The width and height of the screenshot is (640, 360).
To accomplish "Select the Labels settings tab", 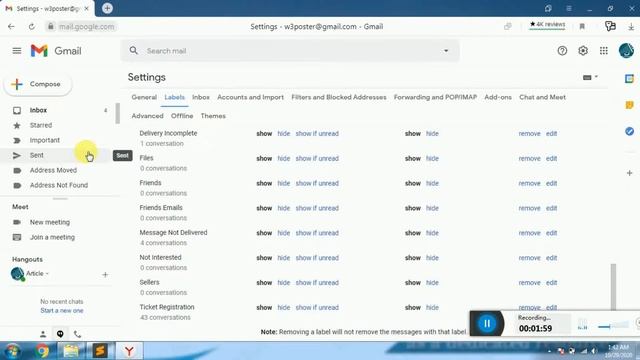I will point(174,97).
